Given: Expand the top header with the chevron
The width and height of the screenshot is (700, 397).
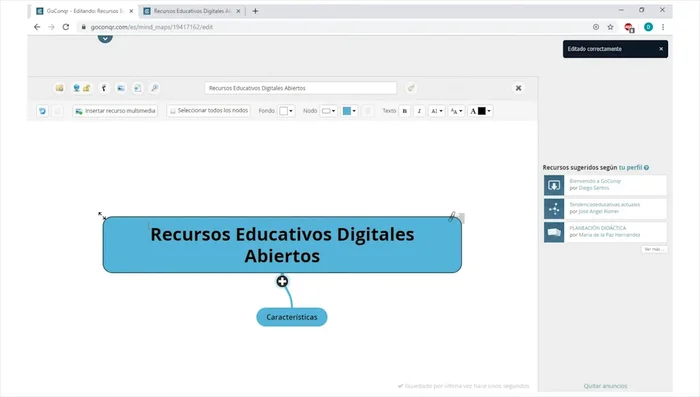Looking at the screenshot, I should [x=105, y=38].
